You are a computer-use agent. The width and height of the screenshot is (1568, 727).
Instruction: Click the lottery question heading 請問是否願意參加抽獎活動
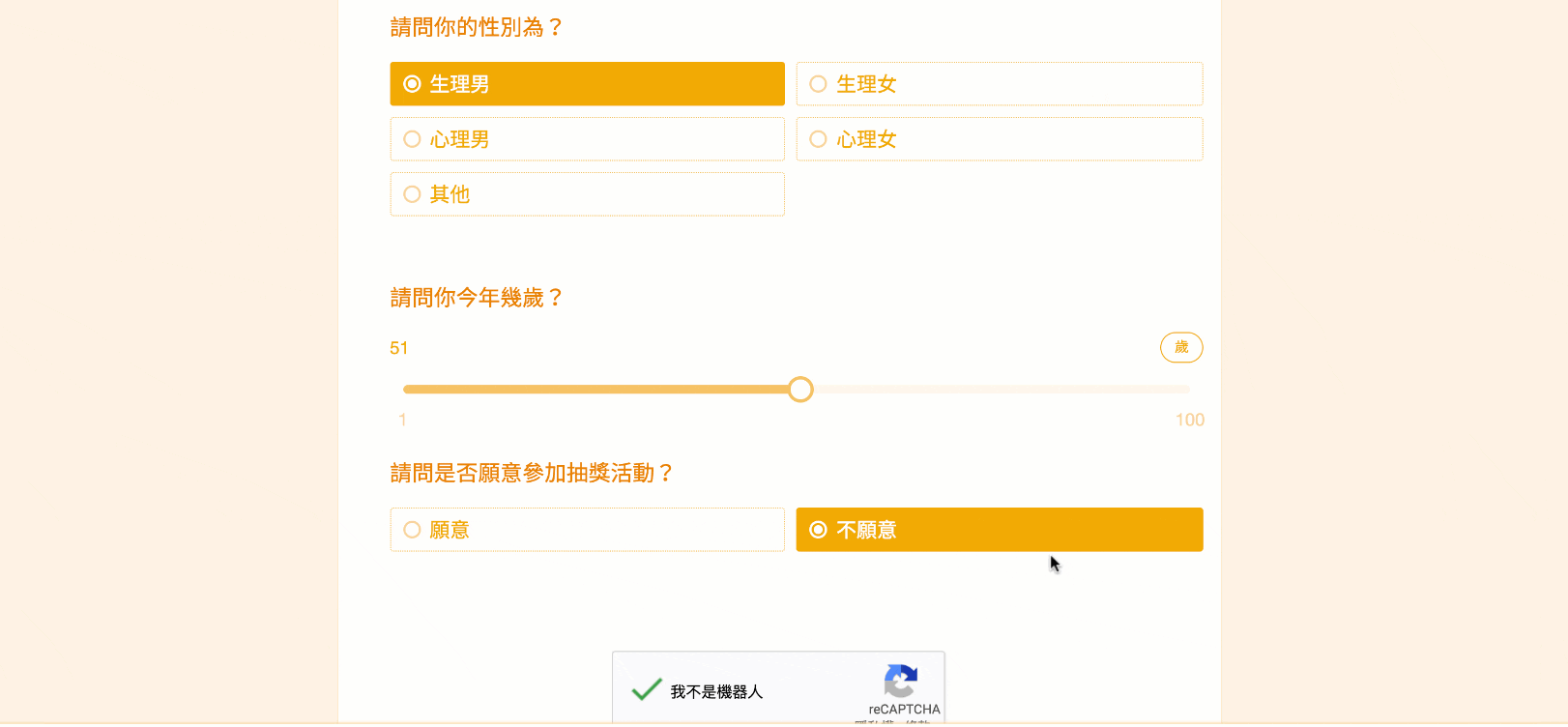531,473
